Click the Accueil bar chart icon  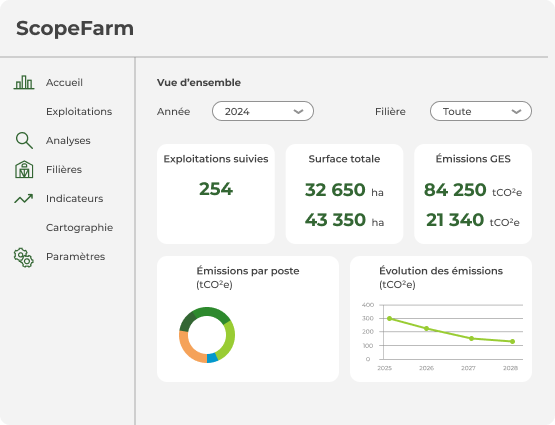tap(24, 82)
